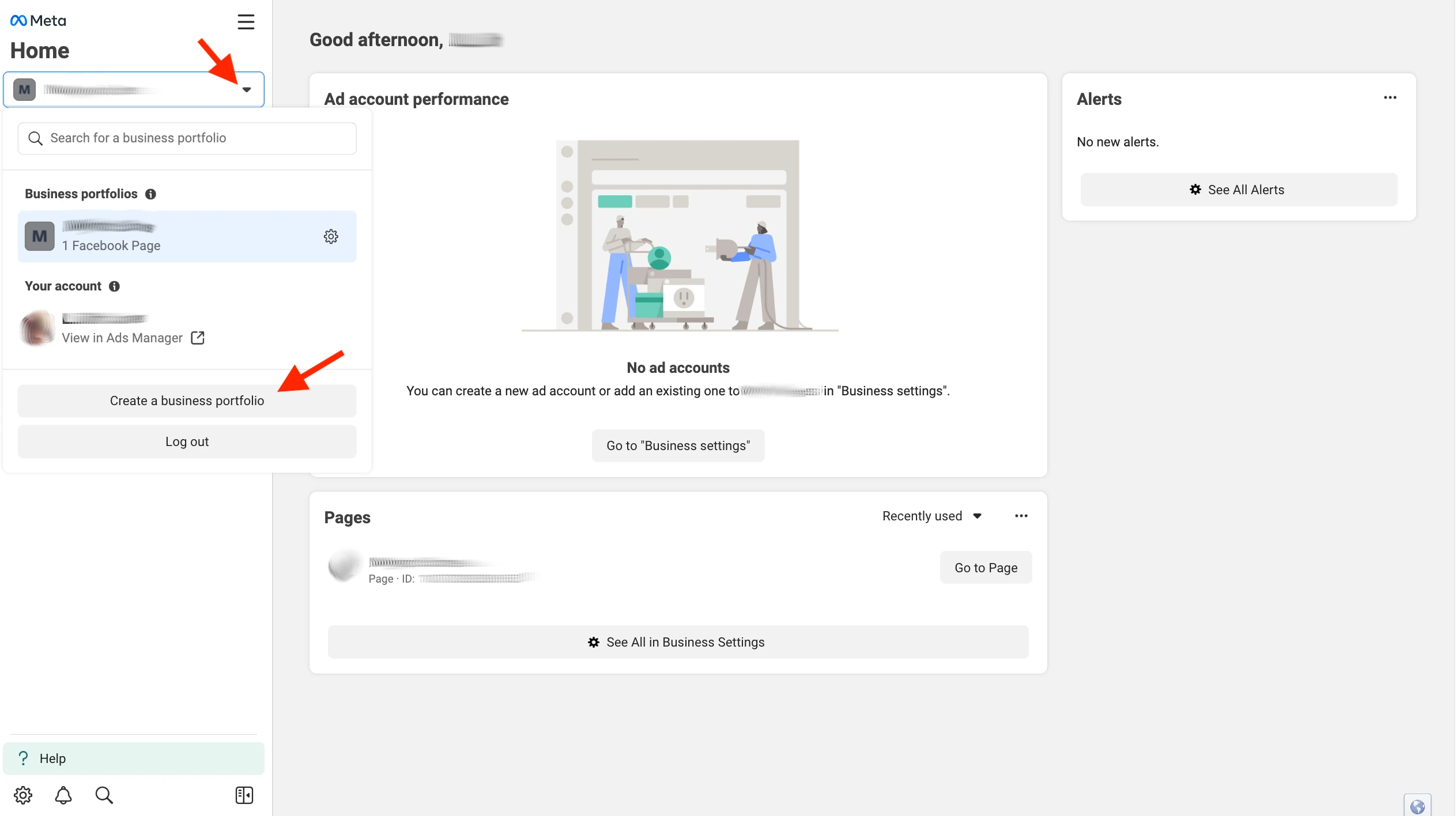This screenshot has width=1456, height=816.
Task: Click the Log out button
Action: tap(187, 442)
